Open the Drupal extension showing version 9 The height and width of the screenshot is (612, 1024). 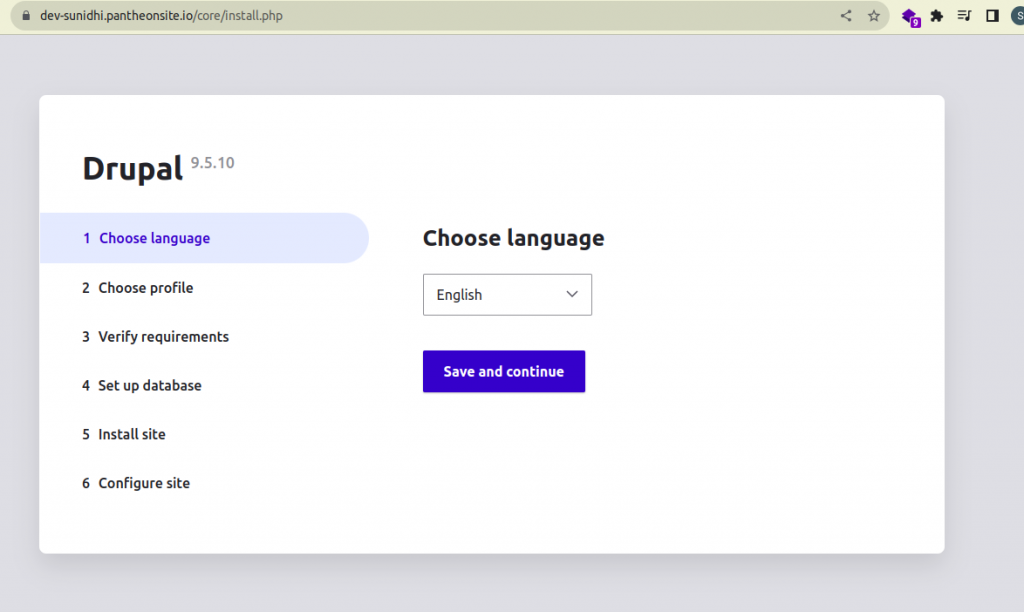tap(910, 16)
